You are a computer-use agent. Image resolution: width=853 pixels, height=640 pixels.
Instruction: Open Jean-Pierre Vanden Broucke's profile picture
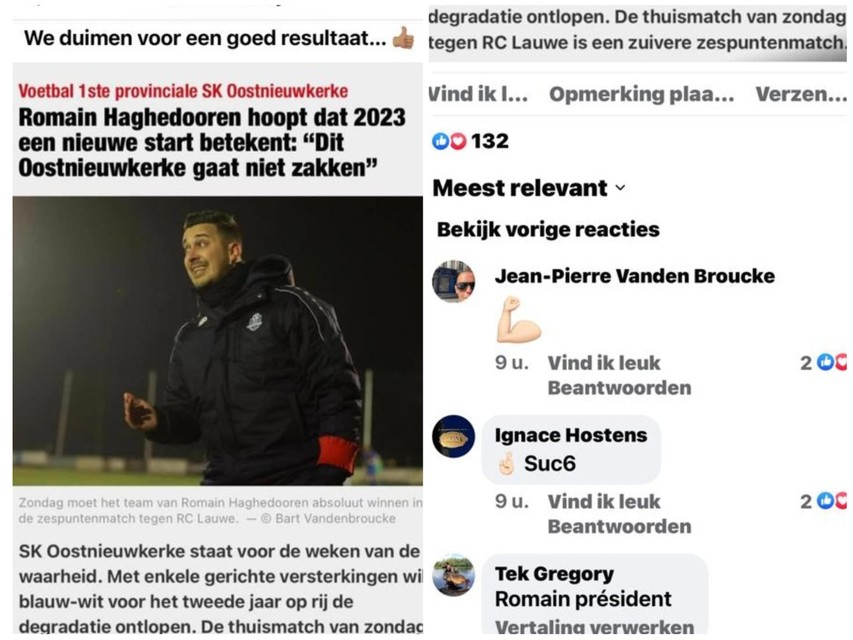tap(454, 282)
